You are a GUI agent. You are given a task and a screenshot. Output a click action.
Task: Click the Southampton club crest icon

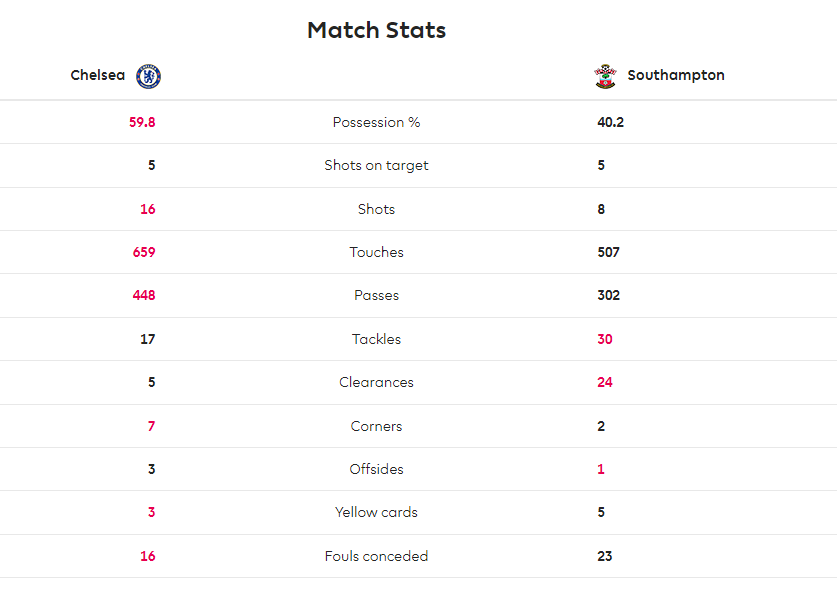[x=605, y=76]
